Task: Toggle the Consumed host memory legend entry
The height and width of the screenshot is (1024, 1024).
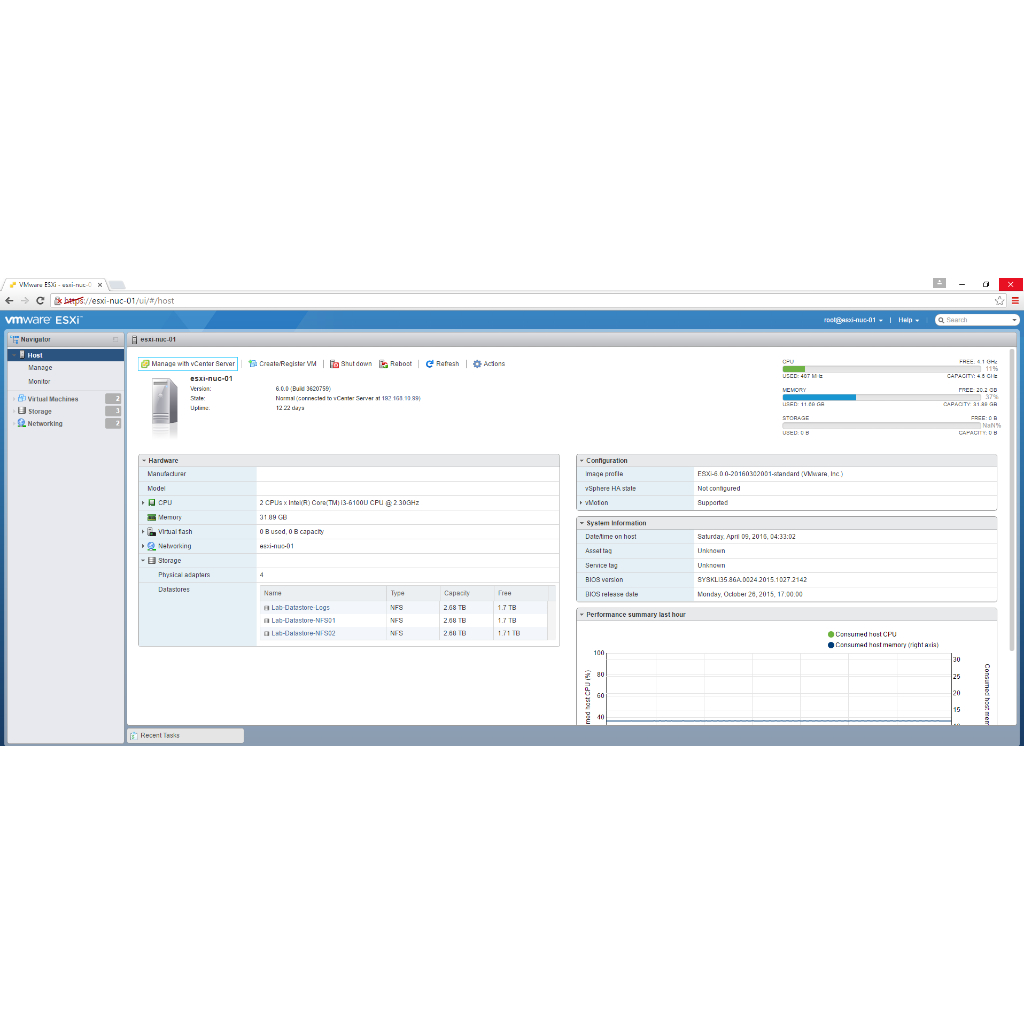Action: 883,645
